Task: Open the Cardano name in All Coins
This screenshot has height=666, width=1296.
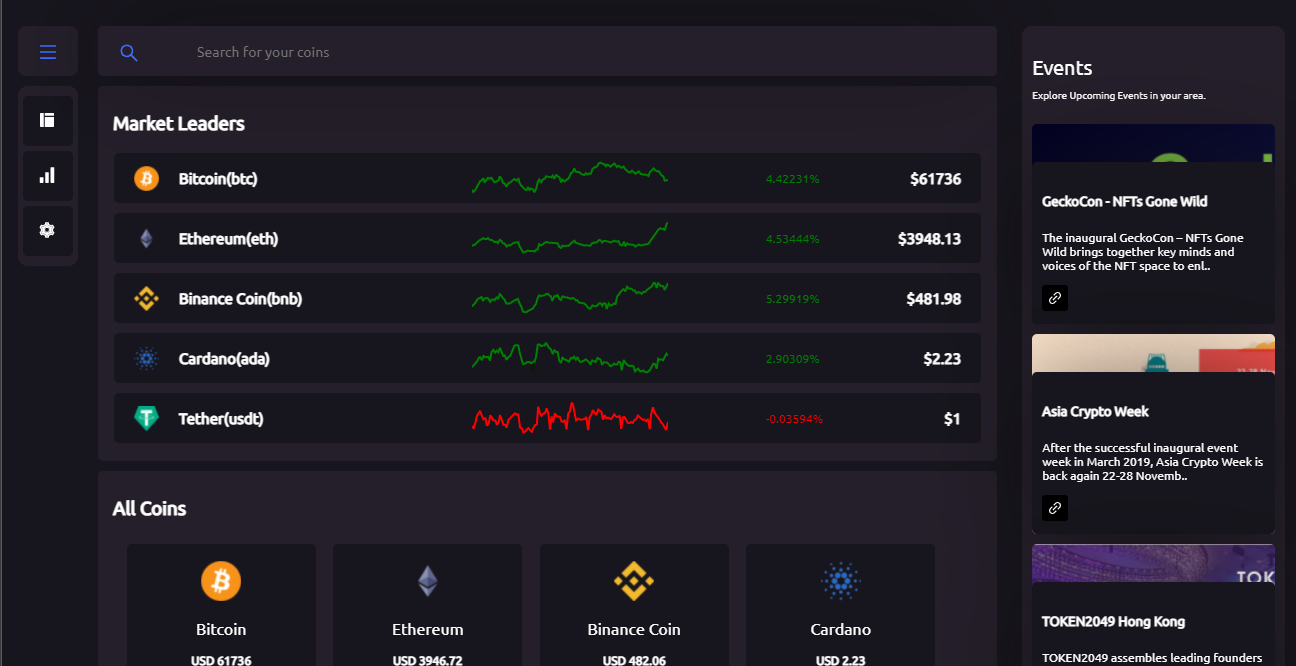Action: pyautogui.click(x=841, y=630)
